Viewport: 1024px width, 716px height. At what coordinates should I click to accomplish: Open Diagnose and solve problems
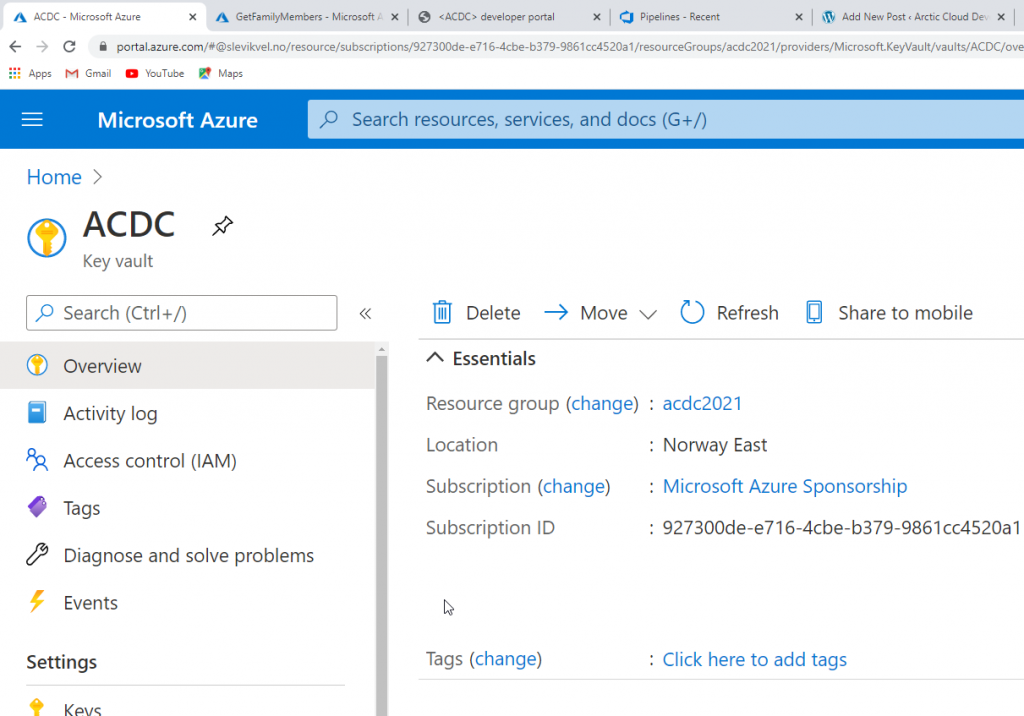point(188,555)
